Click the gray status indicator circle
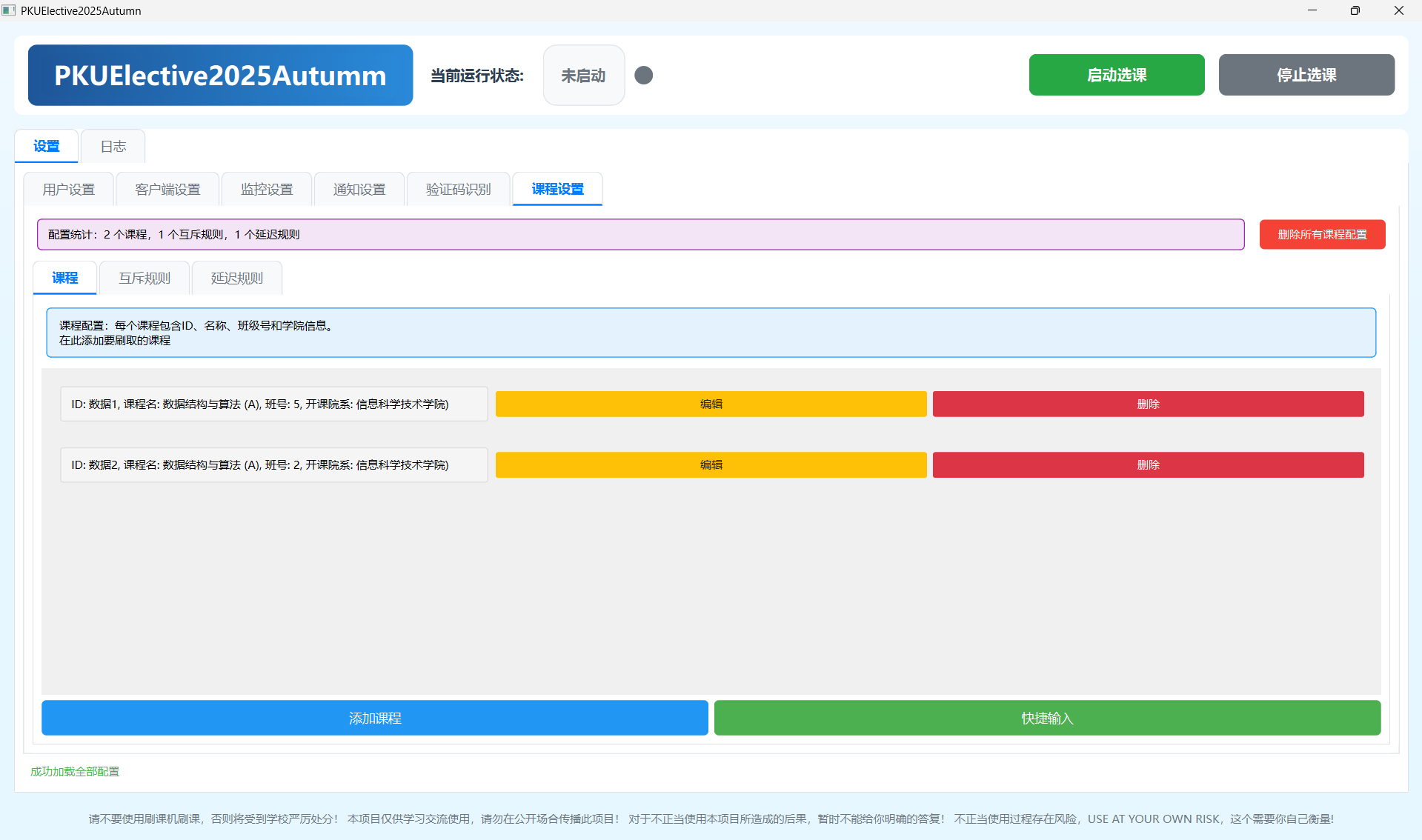Viewport: 1422px width, 840px height. point(643,75)
